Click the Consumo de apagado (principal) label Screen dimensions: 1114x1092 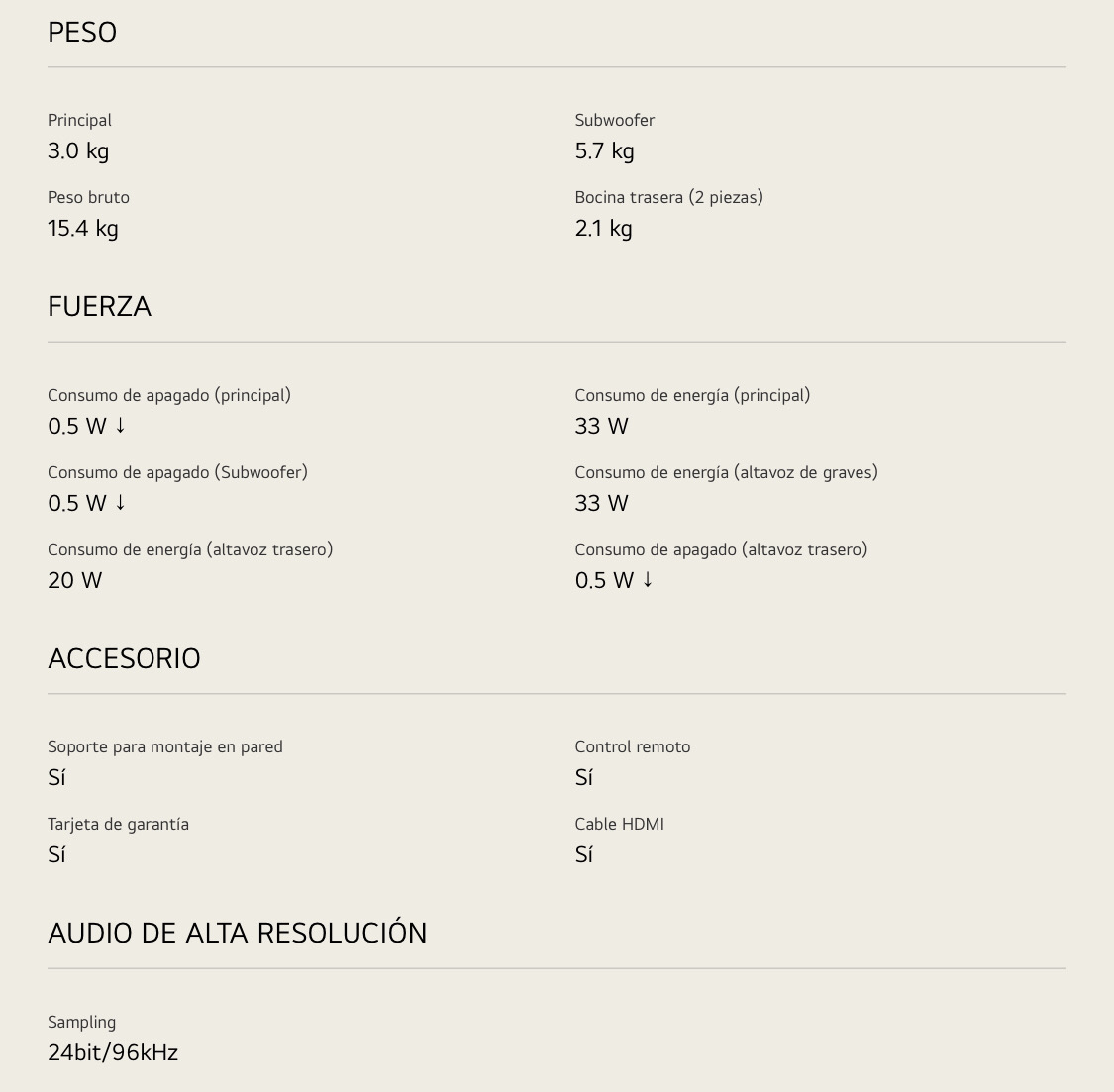coord(169,396)
